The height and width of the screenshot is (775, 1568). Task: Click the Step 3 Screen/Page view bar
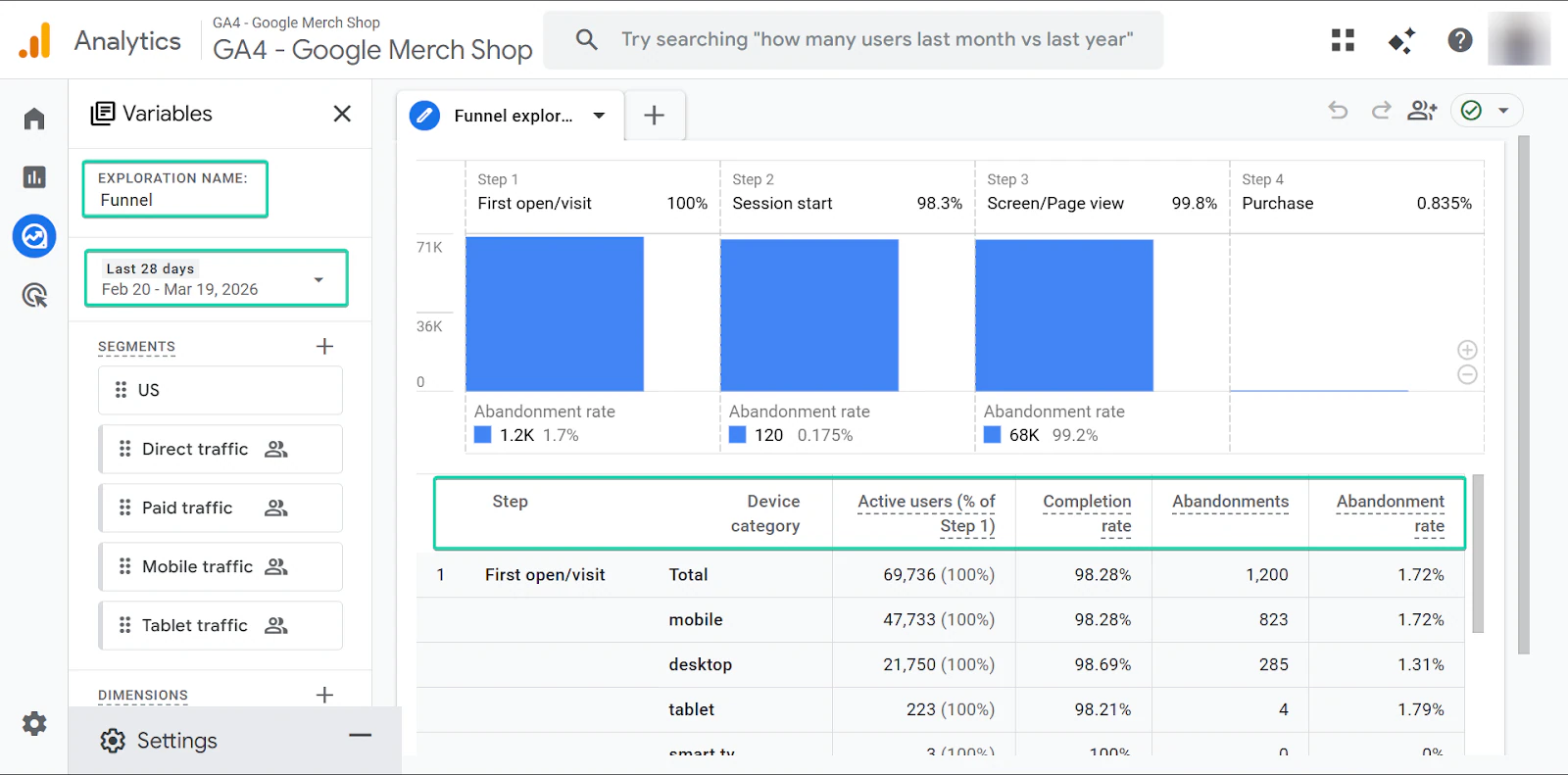click(1064, 315)
